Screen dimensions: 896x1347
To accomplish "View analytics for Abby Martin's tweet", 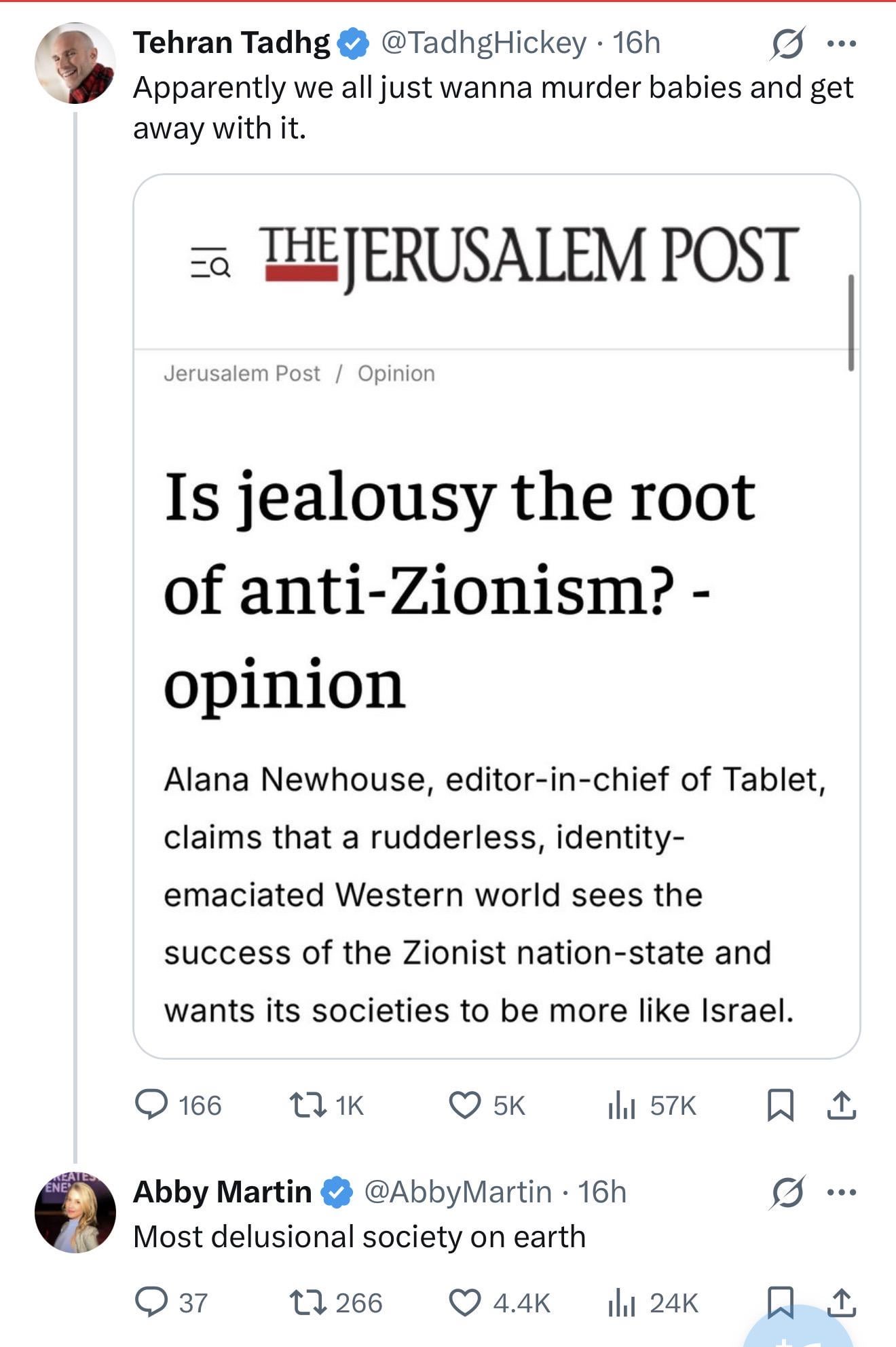I will point(621,1302).
